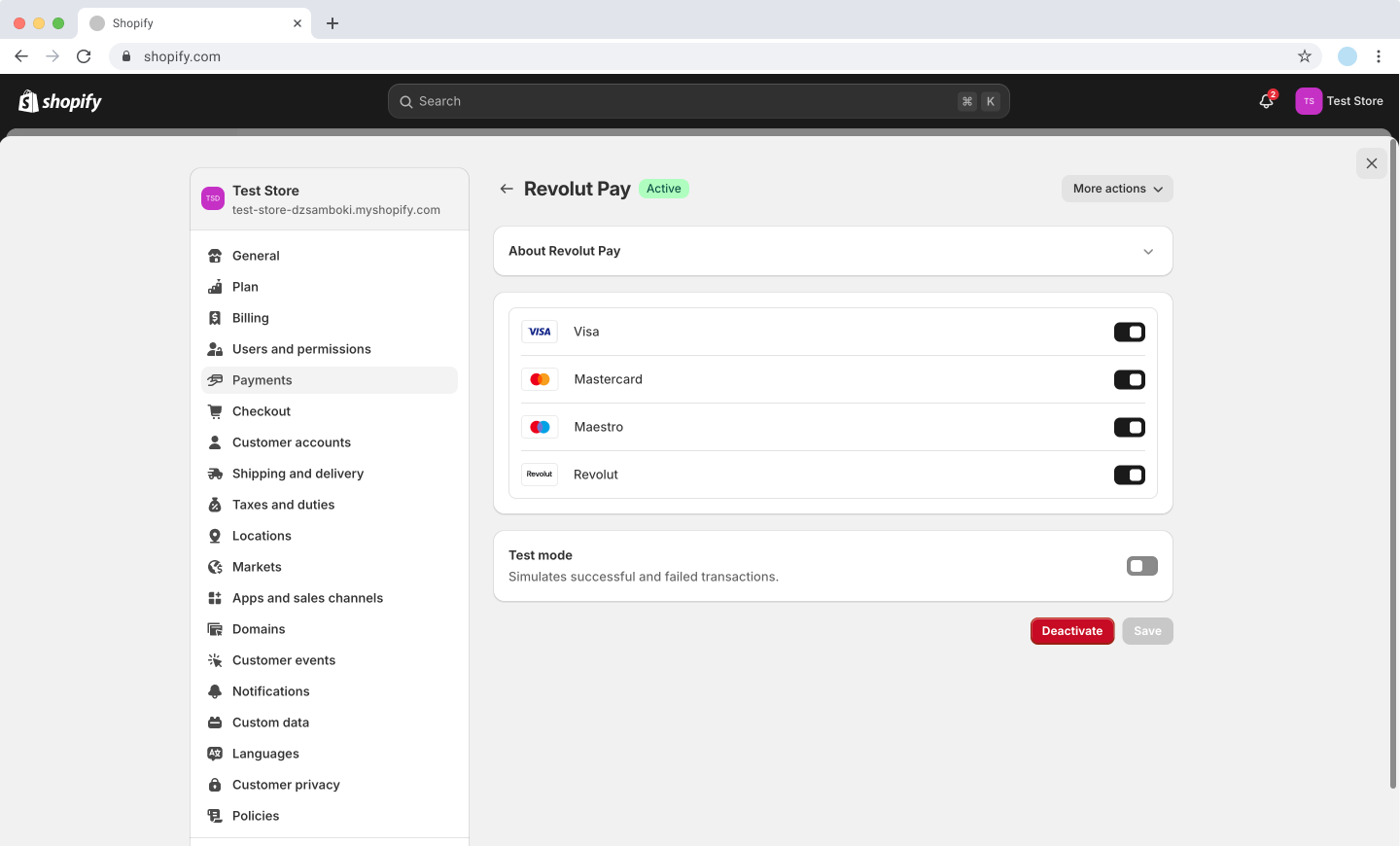Click the Customer privacy lock icon
The width and height of the screenshot is (1400, 846).
click(215, 785)
